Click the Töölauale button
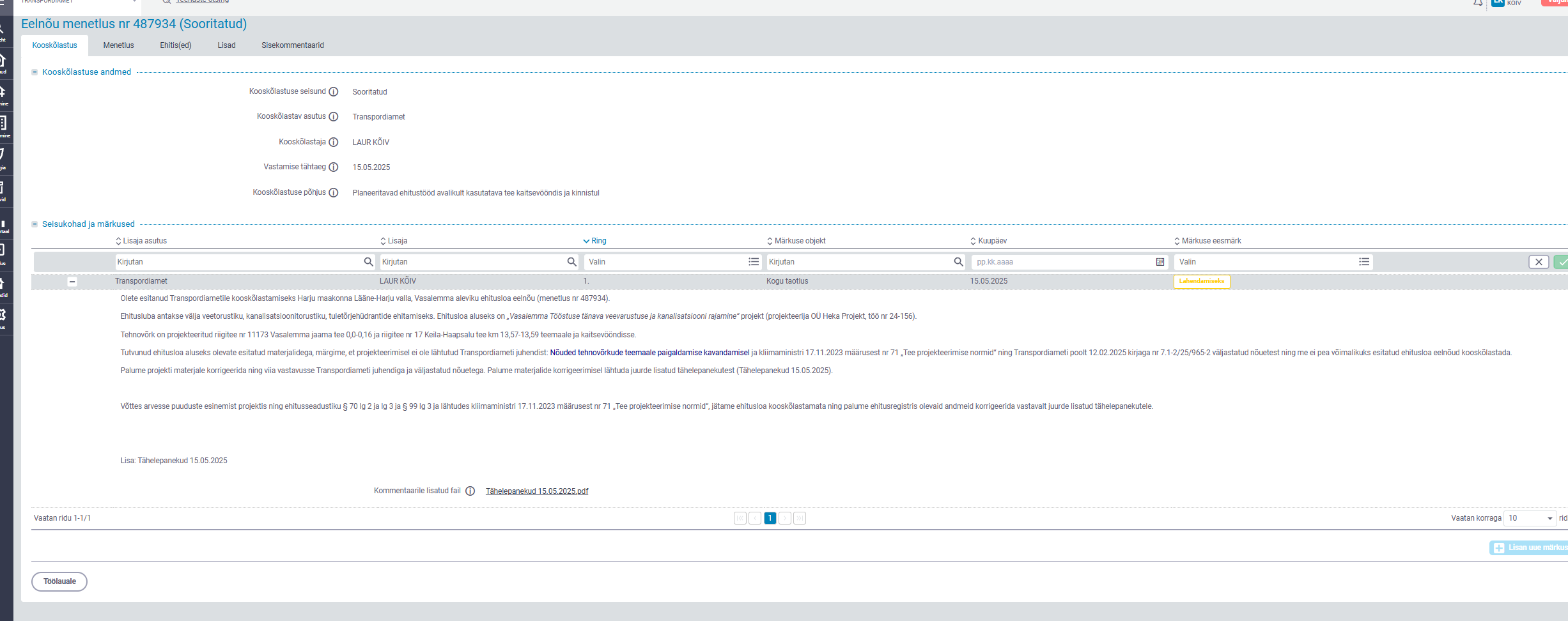The width and height of the screenshot is (1568, 621). click(x=59, y=581)
